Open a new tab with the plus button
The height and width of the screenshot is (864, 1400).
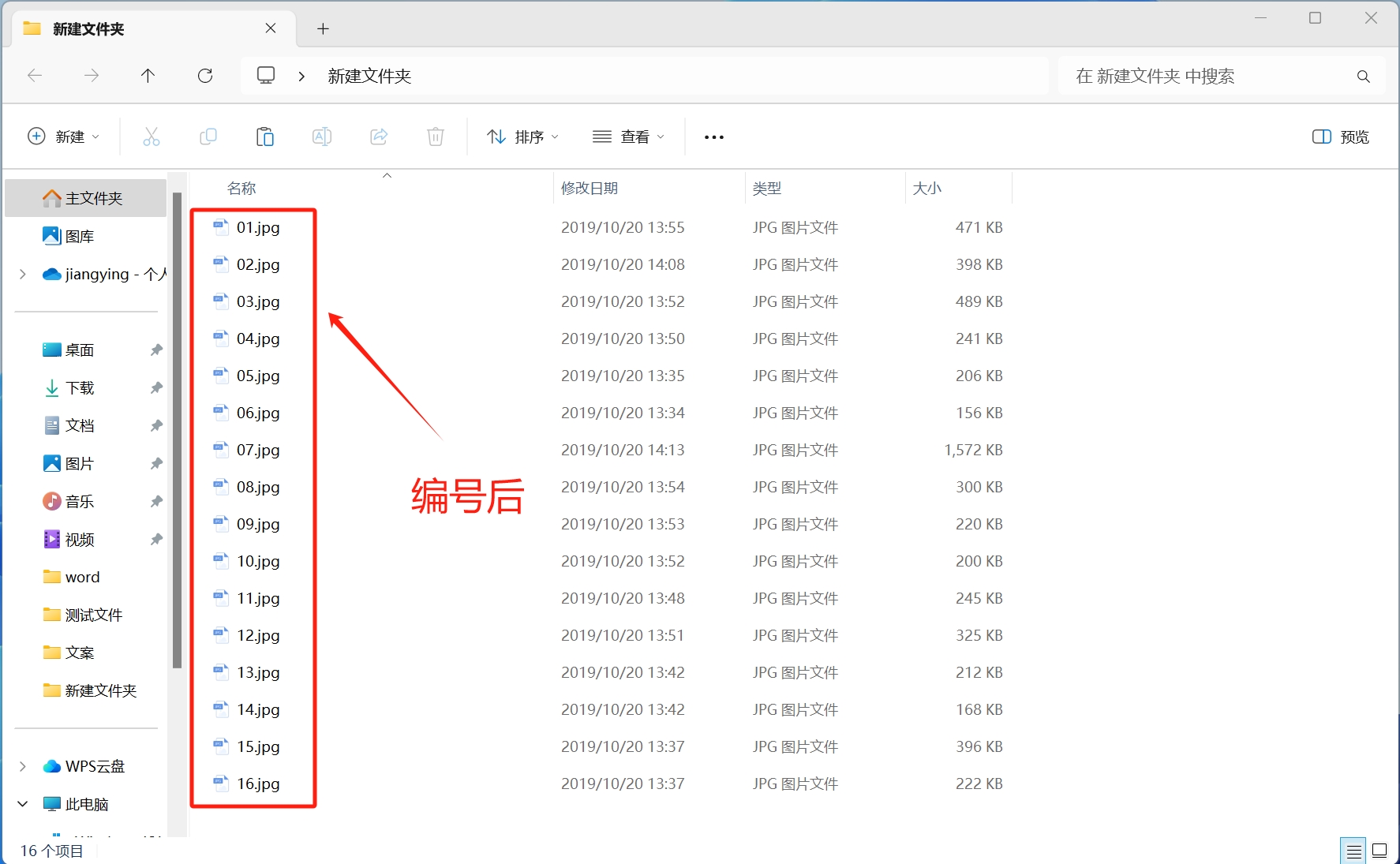click(323, 28)
